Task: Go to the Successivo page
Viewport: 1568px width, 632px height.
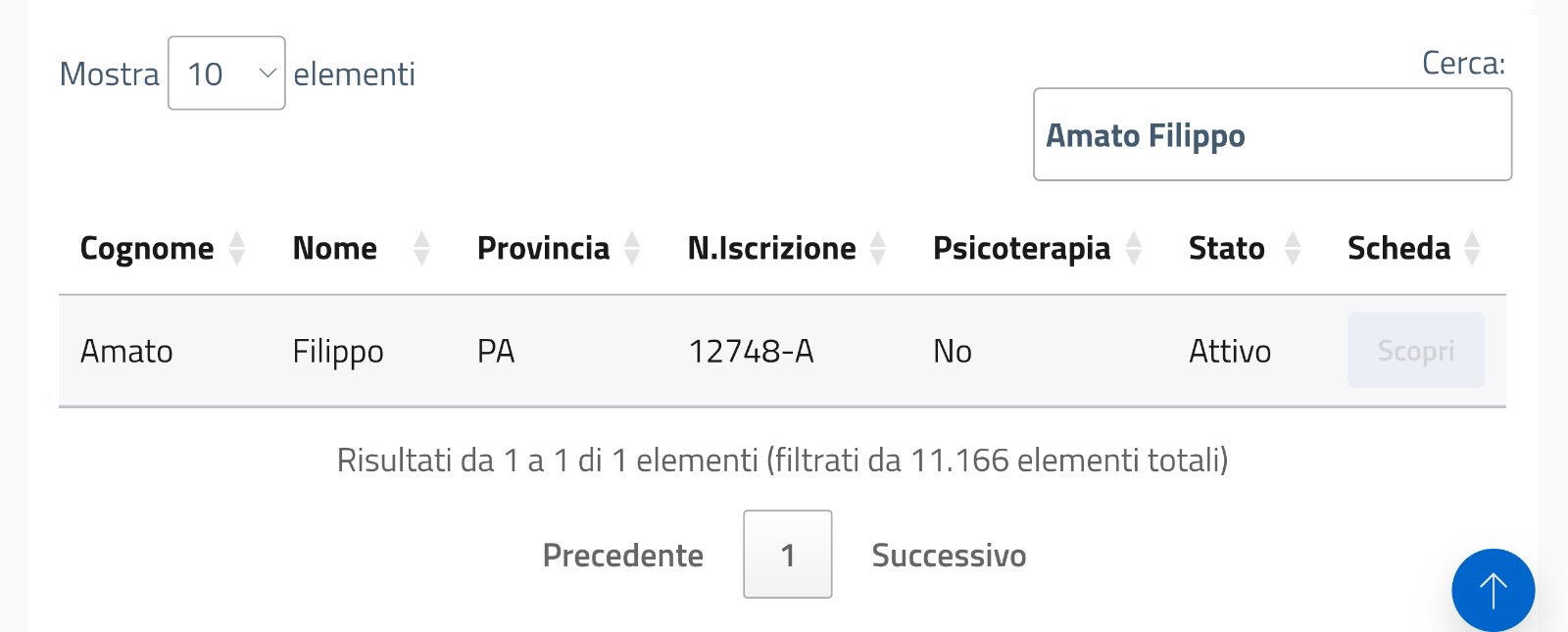Action: click(949, 556)
